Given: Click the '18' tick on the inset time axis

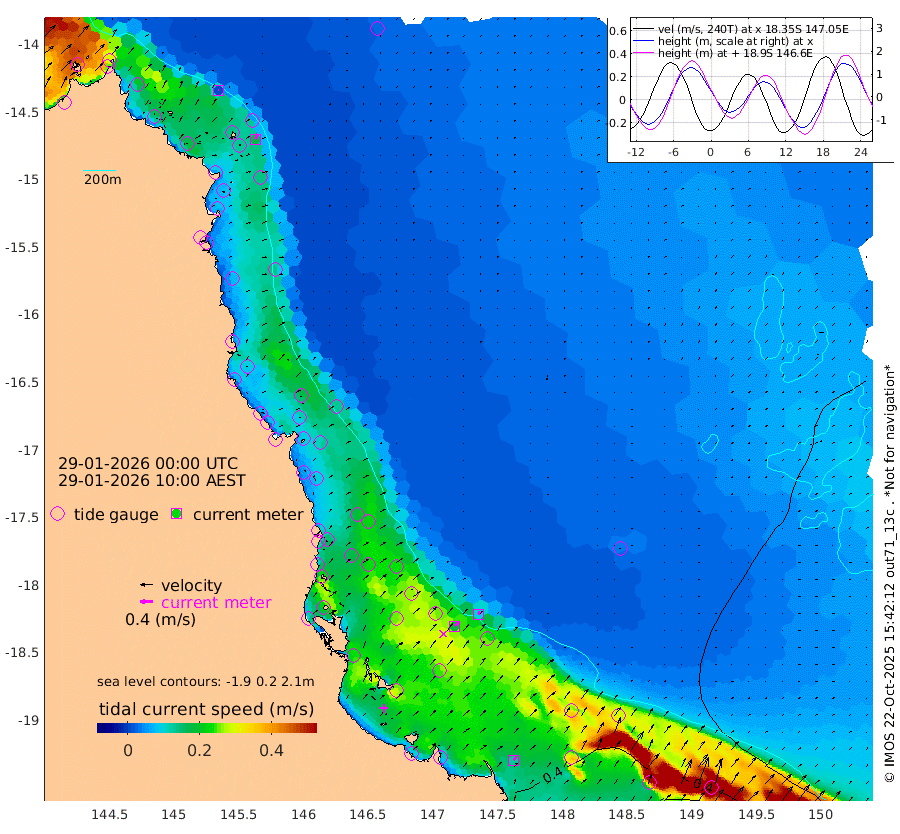Looking at the screenshot, I should tap(823, 152).
